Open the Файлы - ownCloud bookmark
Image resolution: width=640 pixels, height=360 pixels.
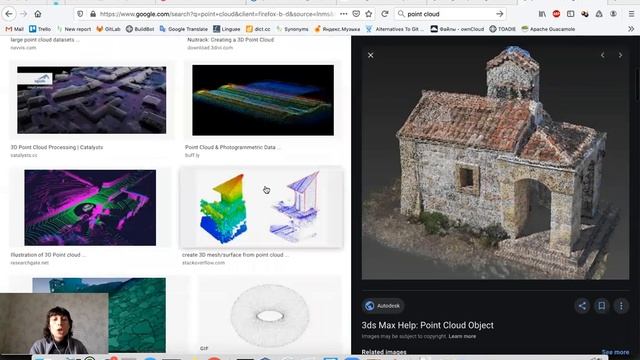coord(457,29)
